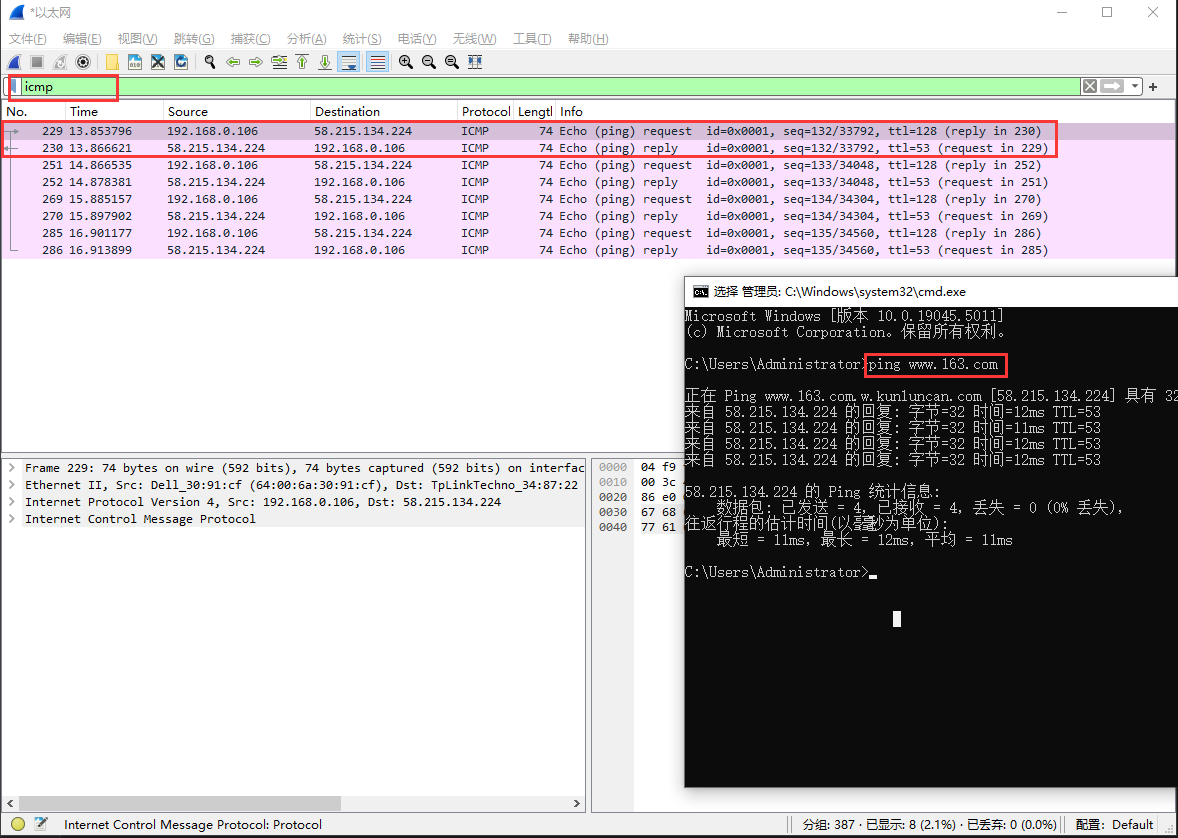Open the 统计(S) menu
This screenshot has width=1178, height=838.
coord(361,38)
